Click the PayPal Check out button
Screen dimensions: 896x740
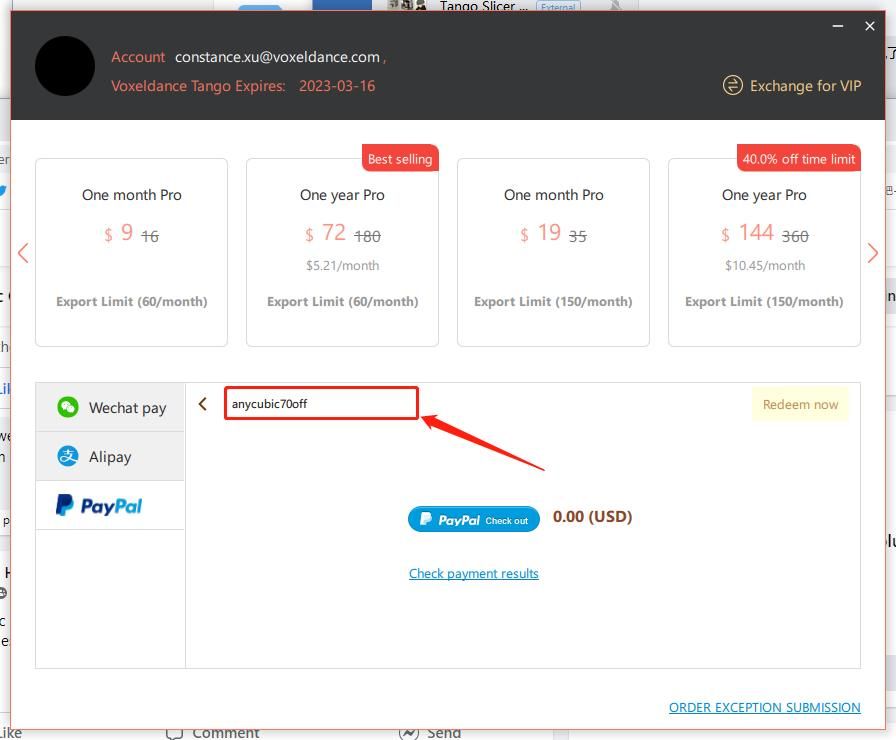[x=474, y=519]
